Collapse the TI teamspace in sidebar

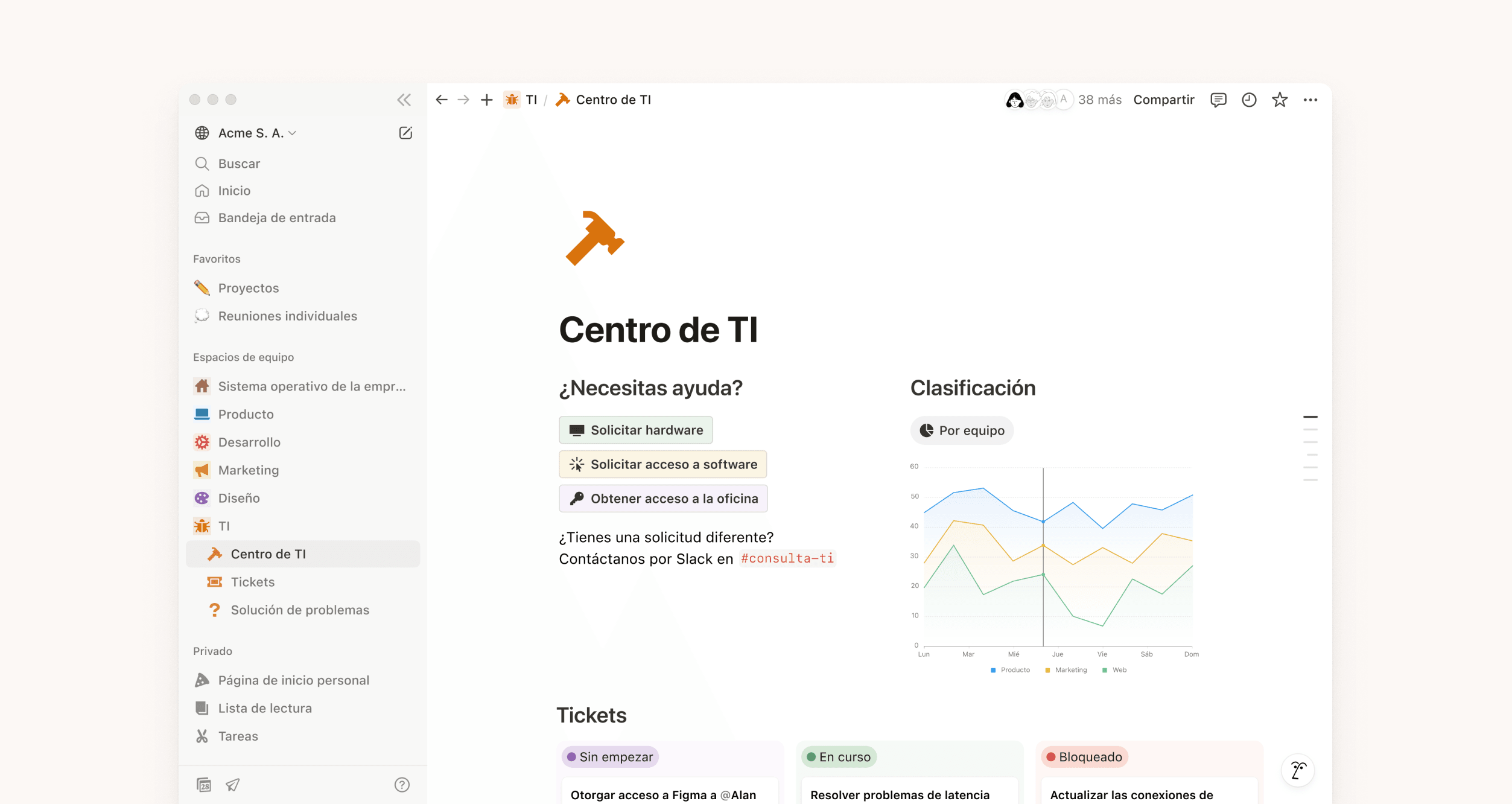tap(302, 526)
